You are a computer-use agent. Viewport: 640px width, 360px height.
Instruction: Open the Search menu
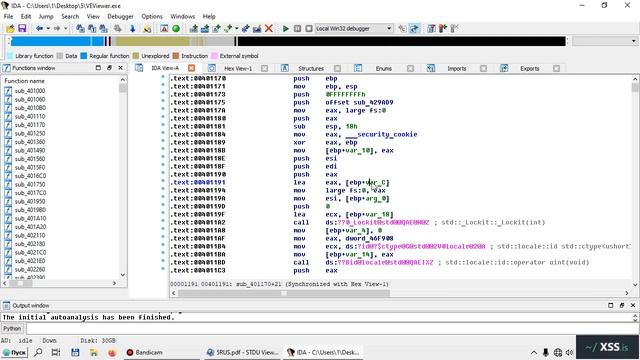(70, 16)
